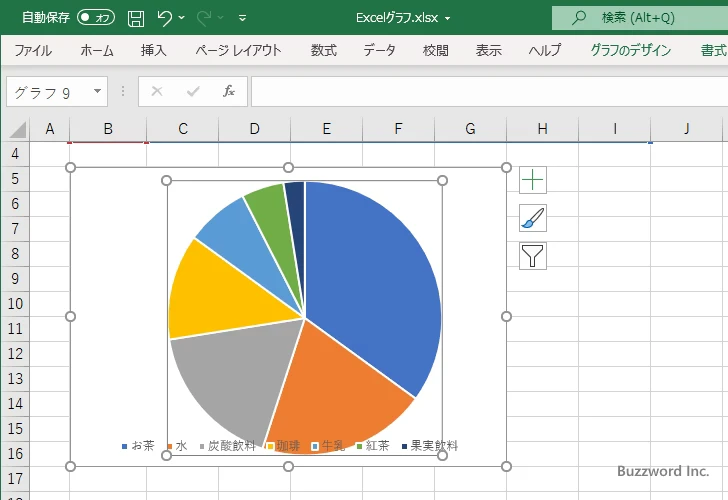This screenshot has width=728, height=500.
Task: Click the 紅茶 legend entry
Action: 373,446
